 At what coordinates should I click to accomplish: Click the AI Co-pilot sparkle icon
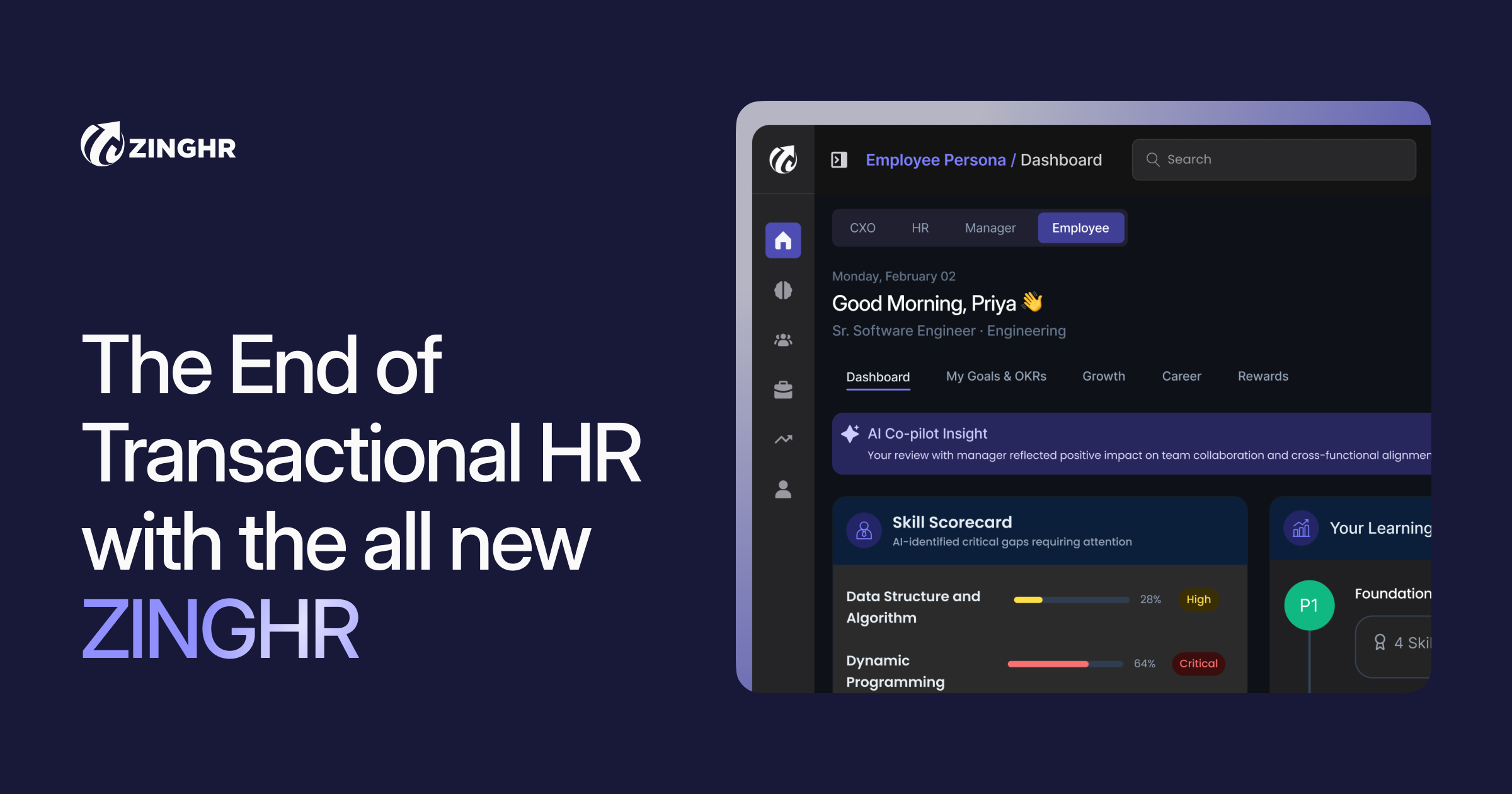point(850,433)
